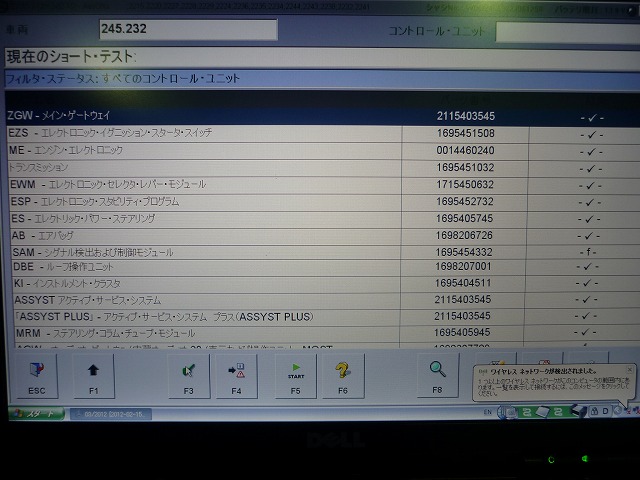Click the F1 up-arrow button
Viewport: 640px width, 480px height.
pos(93,376)
